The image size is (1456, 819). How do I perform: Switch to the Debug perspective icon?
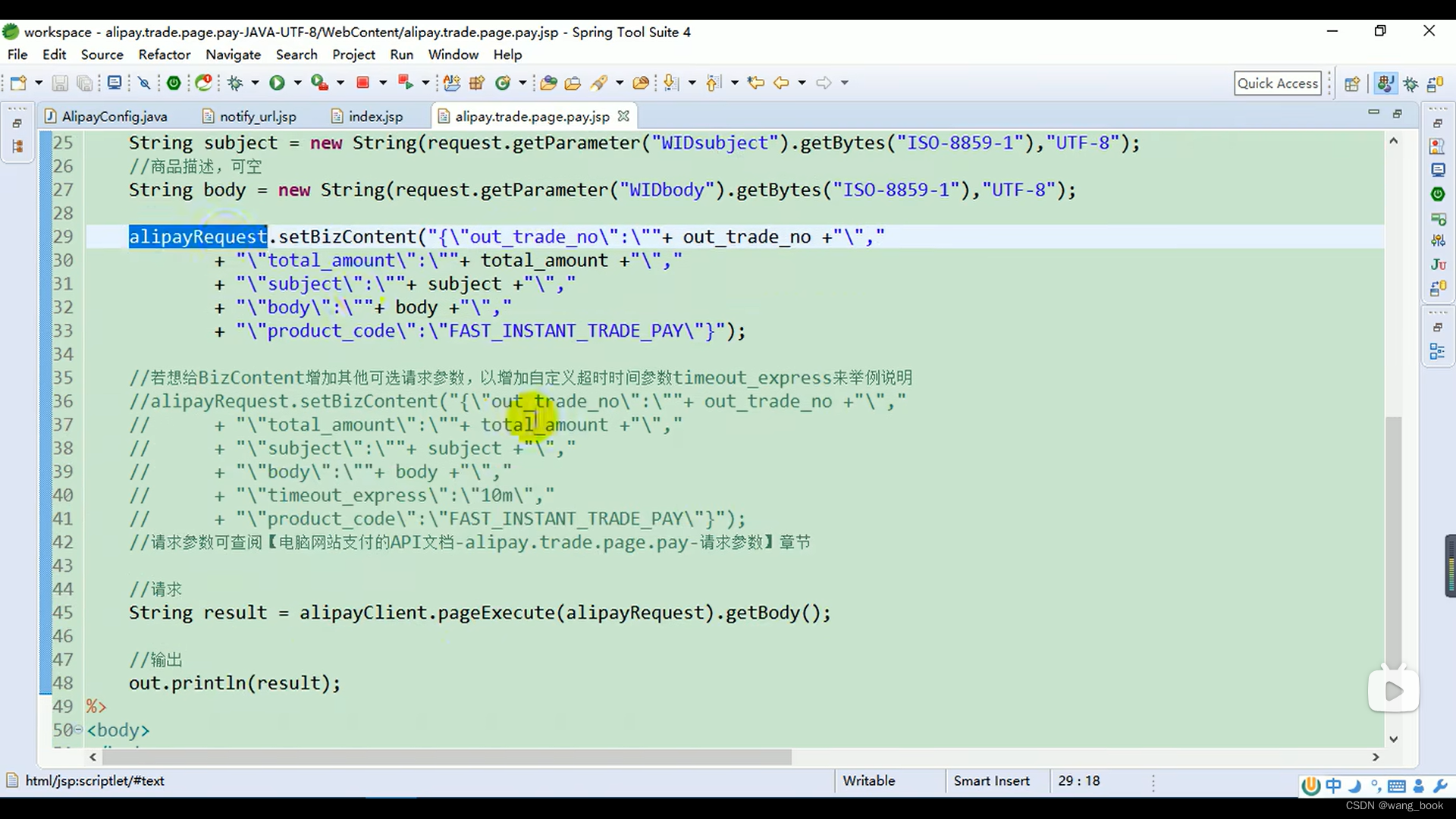coord(1411,83)
